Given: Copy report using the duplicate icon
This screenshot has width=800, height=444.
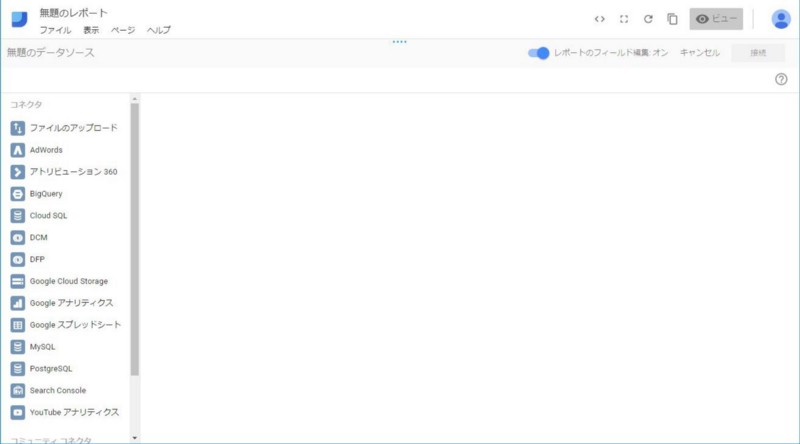Looking at the screenshot, I should point(672,19).
